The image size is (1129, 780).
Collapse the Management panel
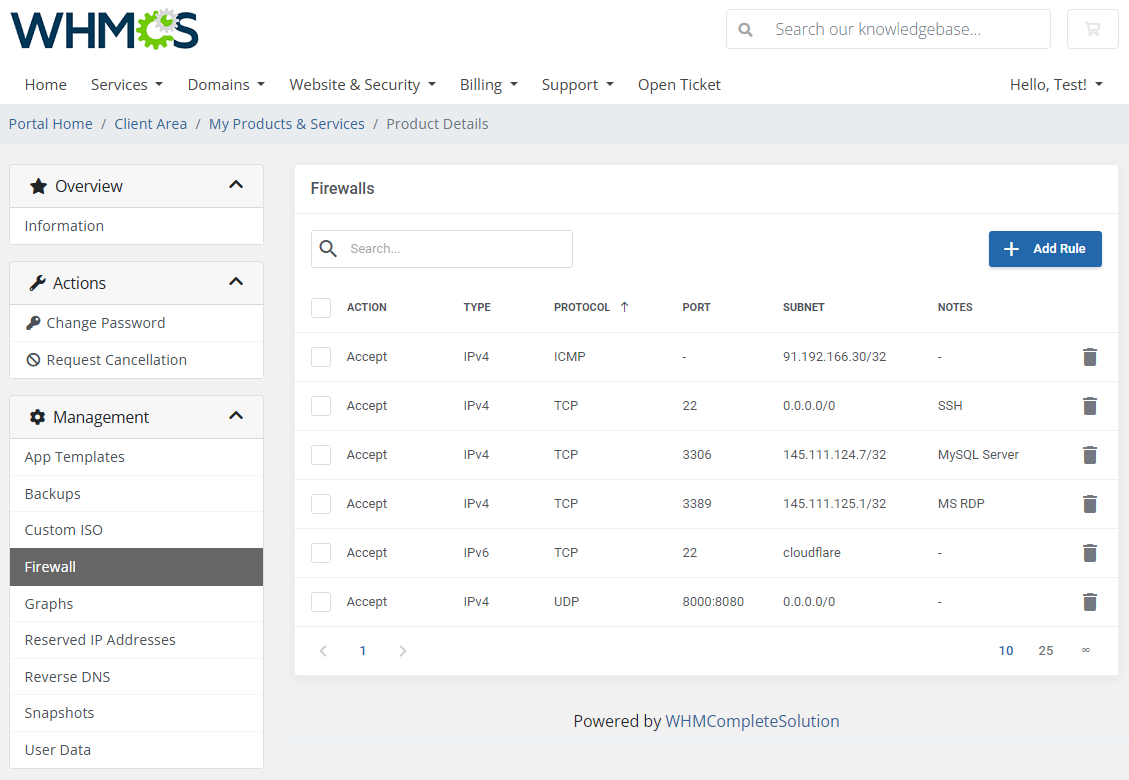pyautogui.click(x=235, y=416)
